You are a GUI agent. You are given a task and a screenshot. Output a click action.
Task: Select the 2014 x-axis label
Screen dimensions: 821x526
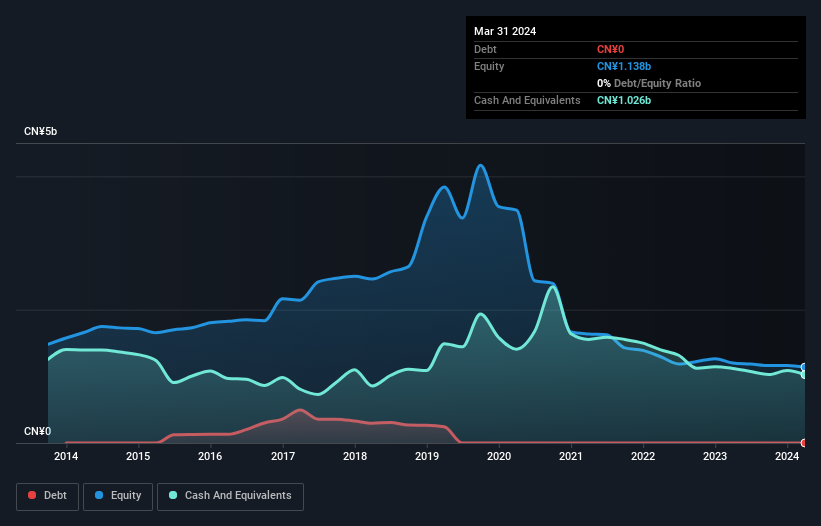pos(66,456)
